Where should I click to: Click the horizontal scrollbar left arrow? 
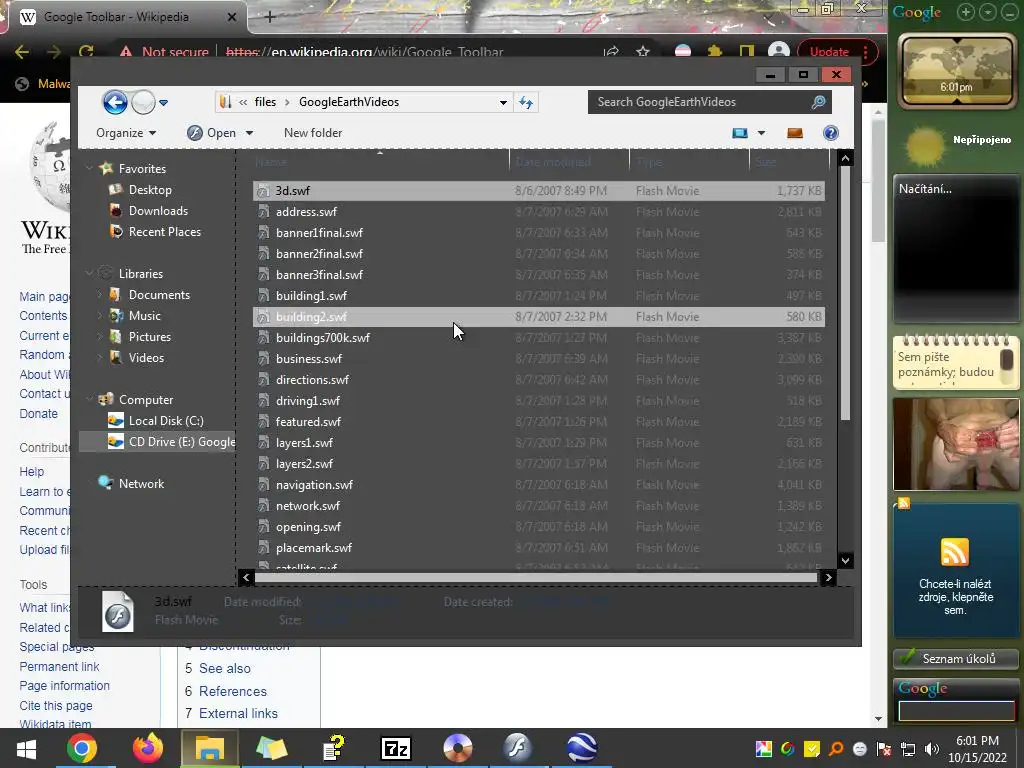[246, 577]
